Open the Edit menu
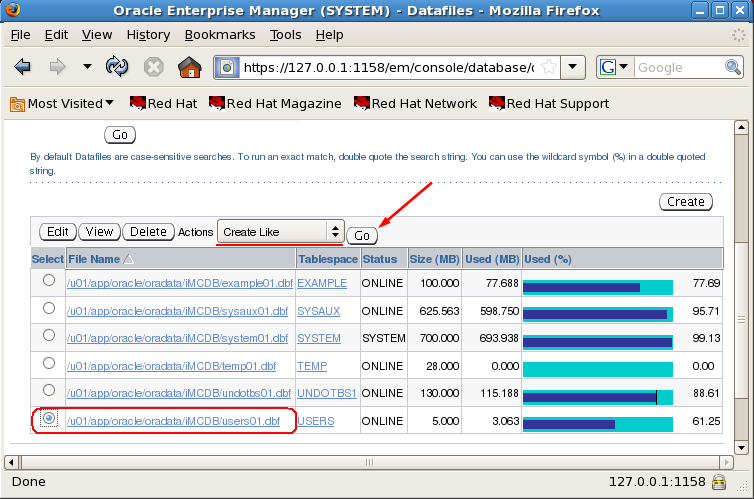754x499 pixels. click(56, 35)
